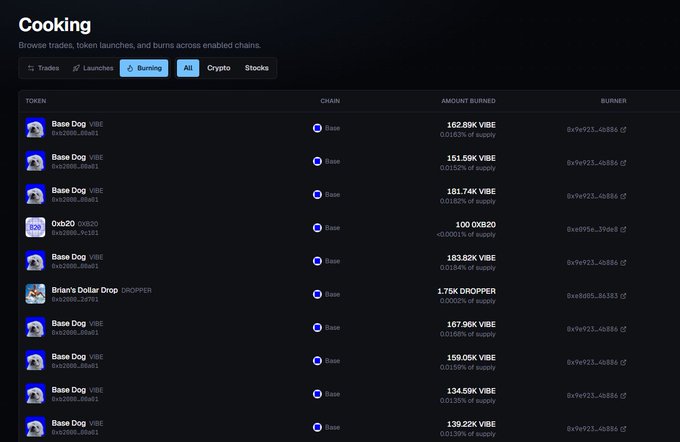Click the 100 0XB20 amount

coord(476,225)
